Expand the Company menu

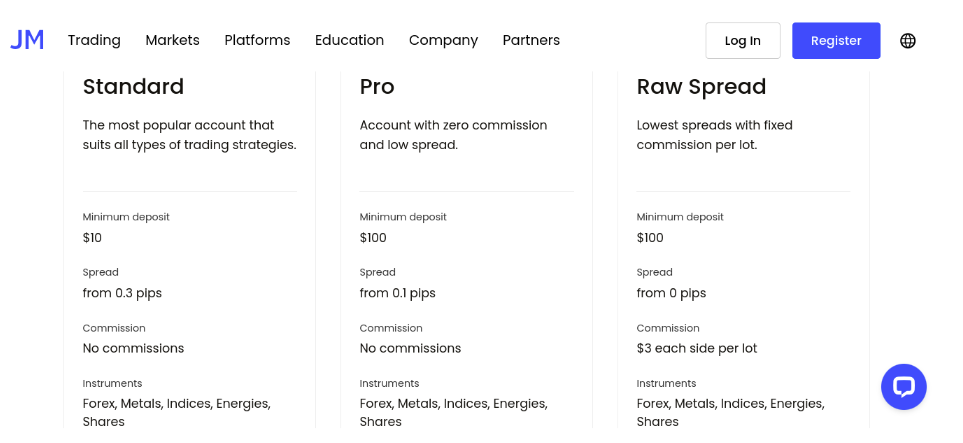point(443,40)
